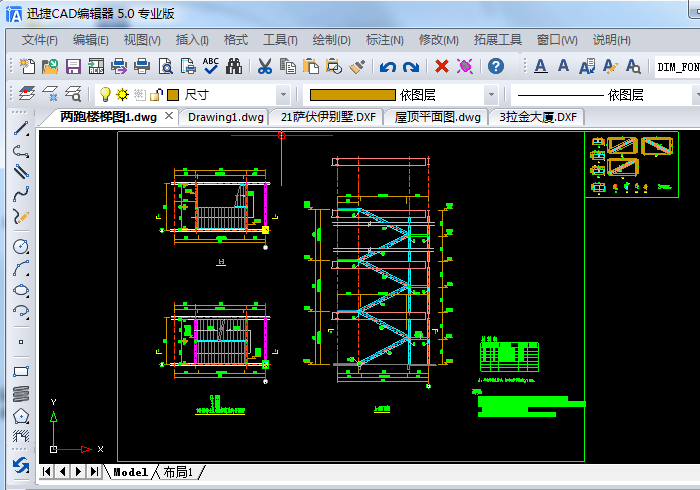
Task: Click the magenta Purge icon
Action: click(x=465, y=66)
